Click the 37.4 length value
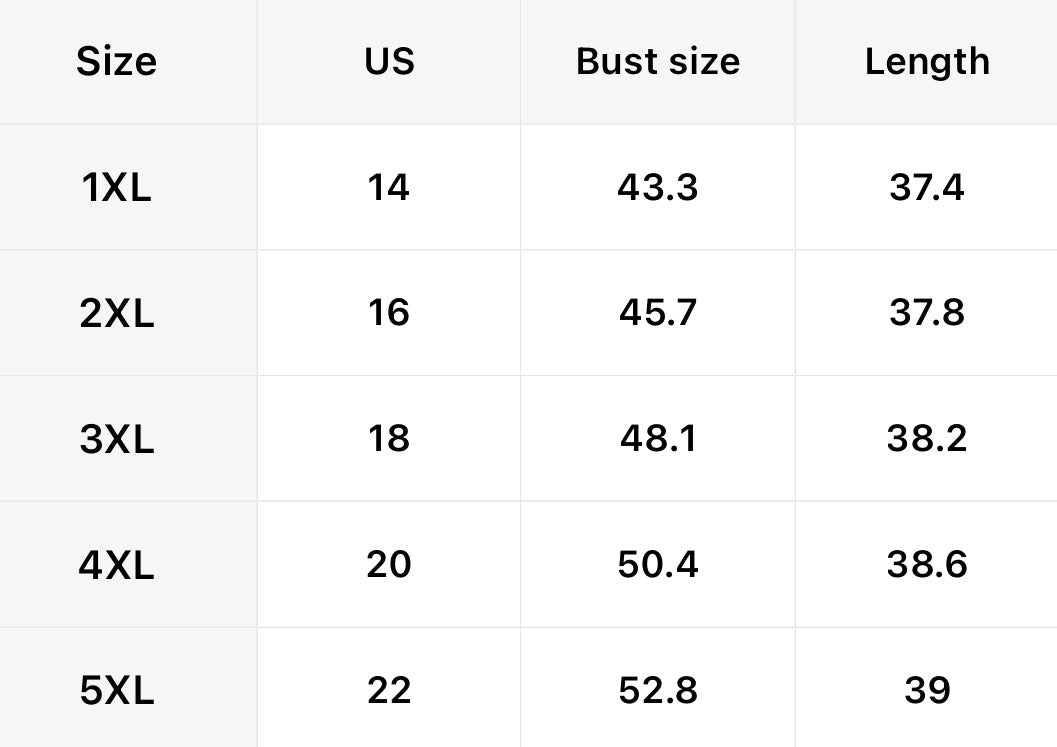The height and width of the screenshot is (747, 1057). pos(927,188)
